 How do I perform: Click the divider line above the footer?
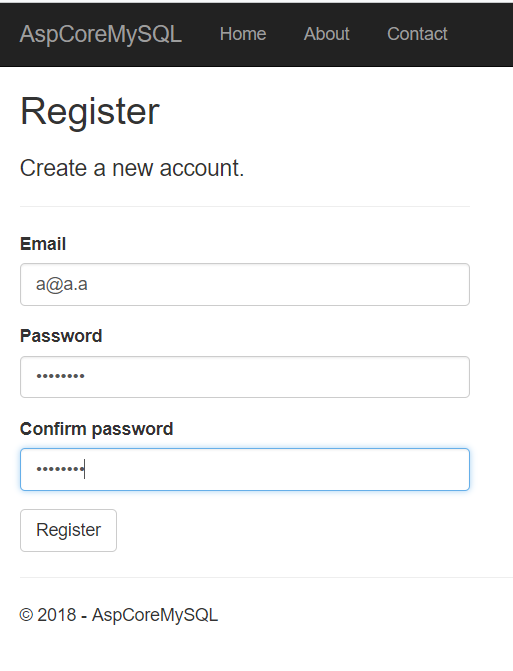(266, 577)
